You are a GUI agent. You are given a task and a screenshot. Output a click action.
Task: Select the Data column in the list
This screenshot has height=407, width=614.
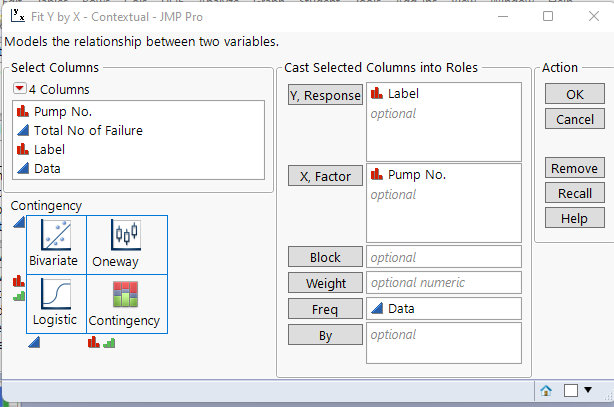point(47,168)
